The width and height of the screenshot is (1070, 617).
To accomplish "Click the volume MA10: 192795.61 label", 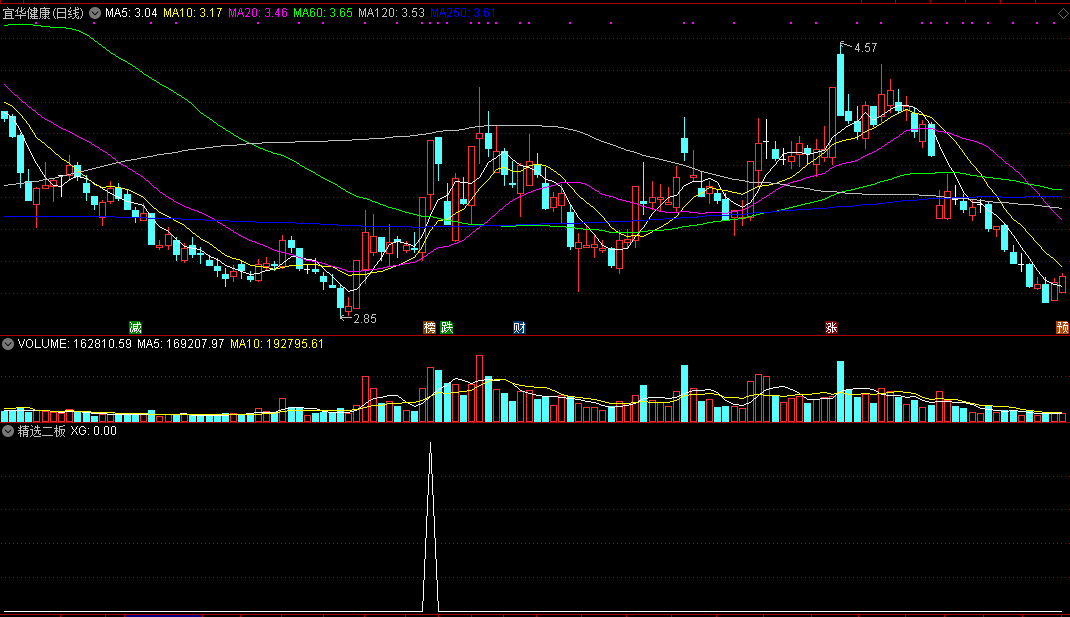I will point(276,344).
